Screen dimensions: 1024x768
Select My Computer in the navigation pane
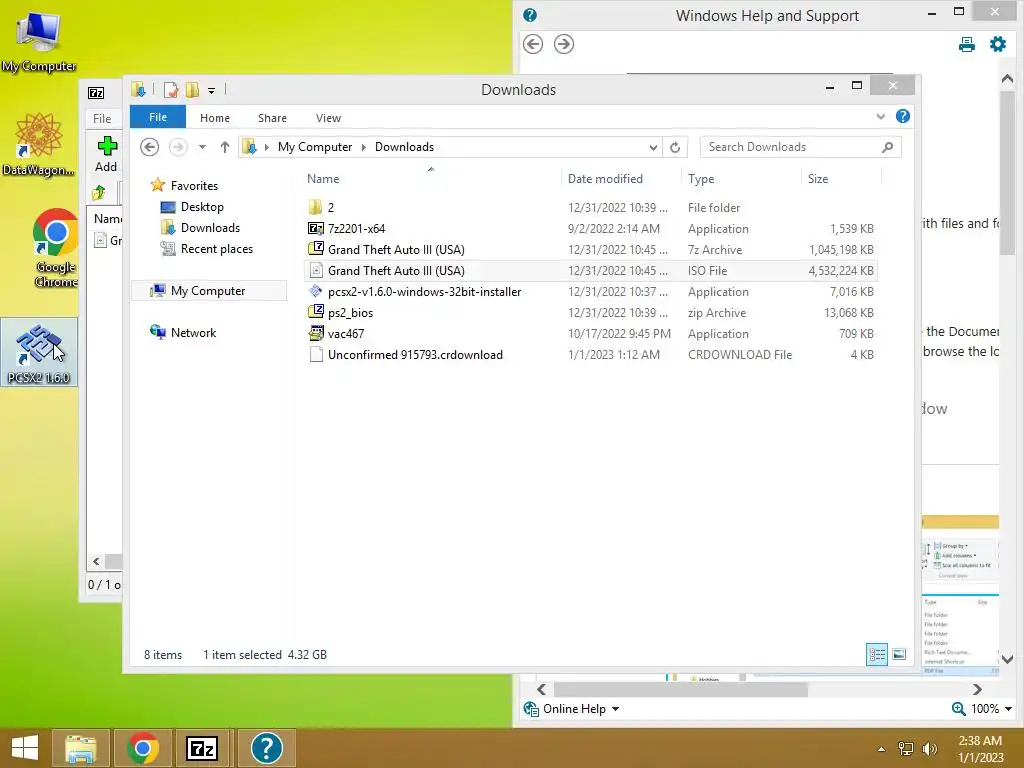[x=209, y=291]
